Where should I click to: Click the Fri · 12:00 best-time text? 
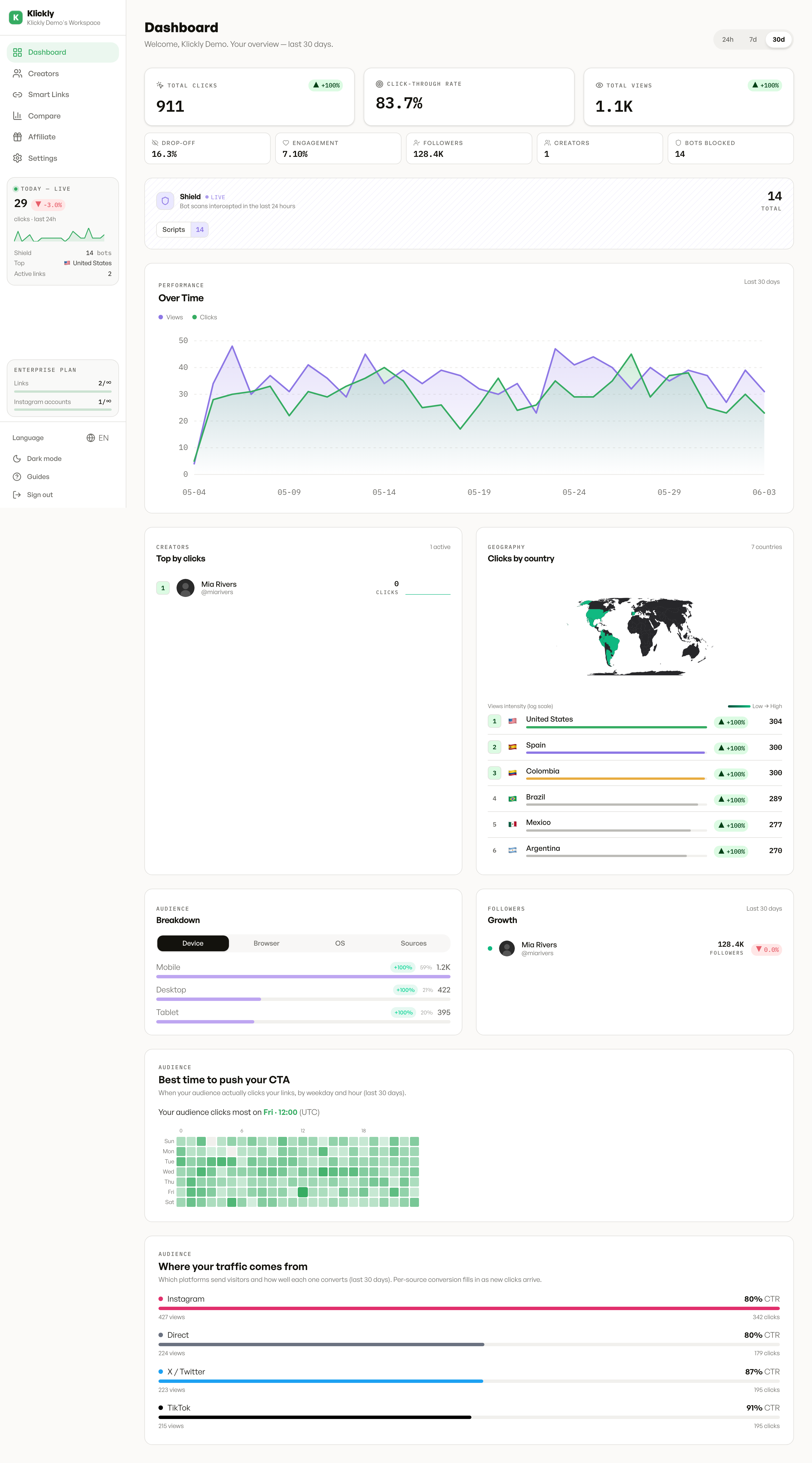pos(280,1113)
